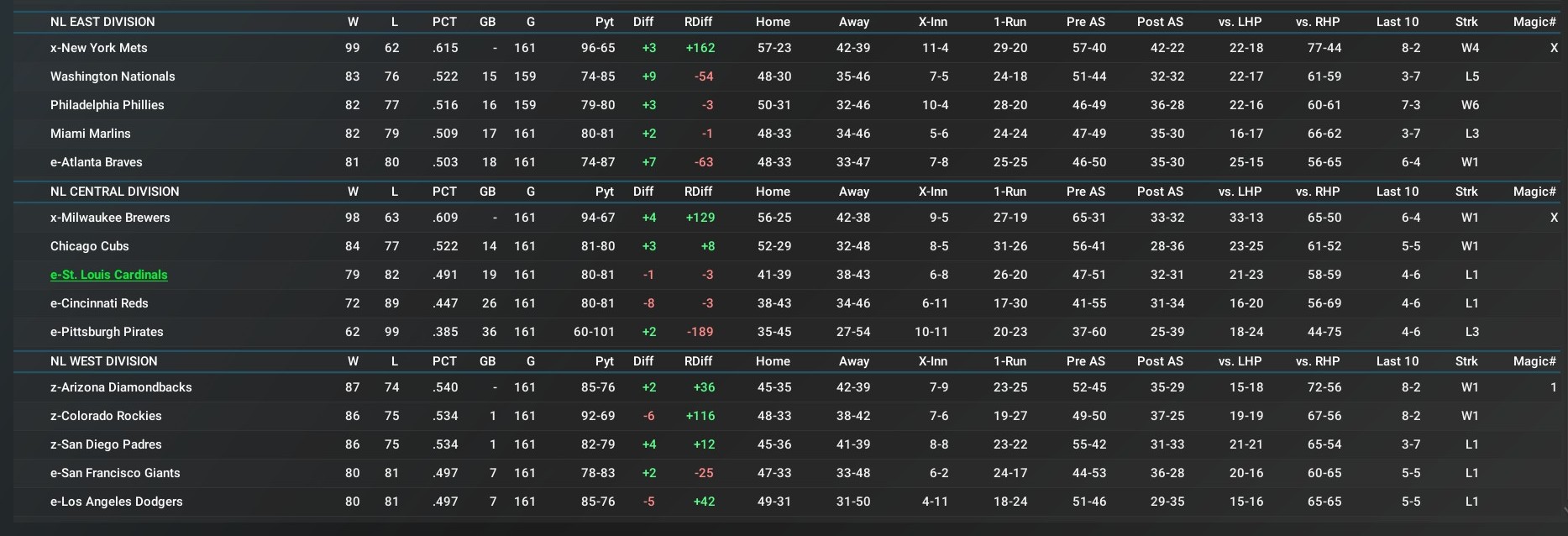The image size is (1568, 536).
Task: Sort NL East Division by PCT column
Action: point(444,22)
